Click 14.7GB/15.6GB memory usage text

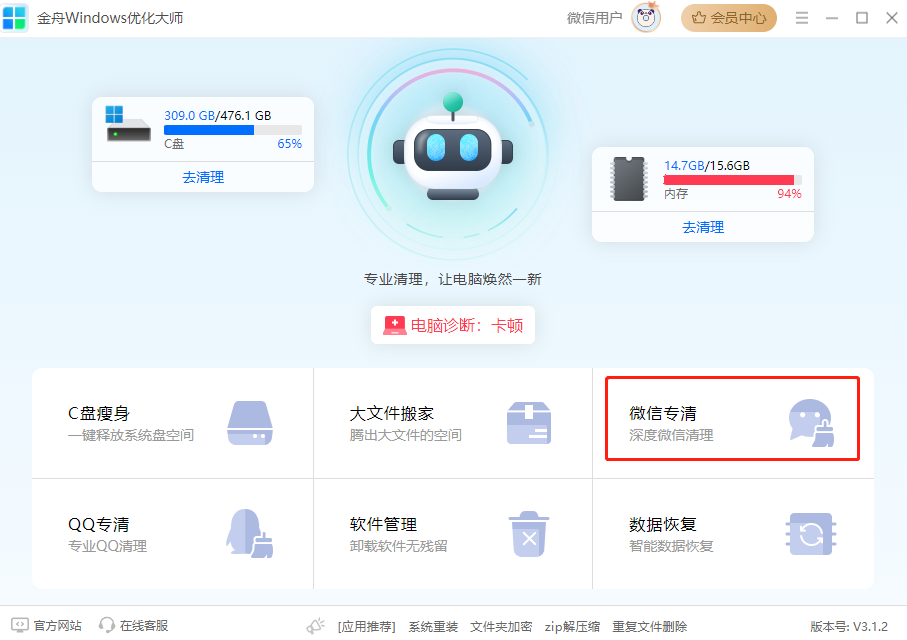[707, 165]
